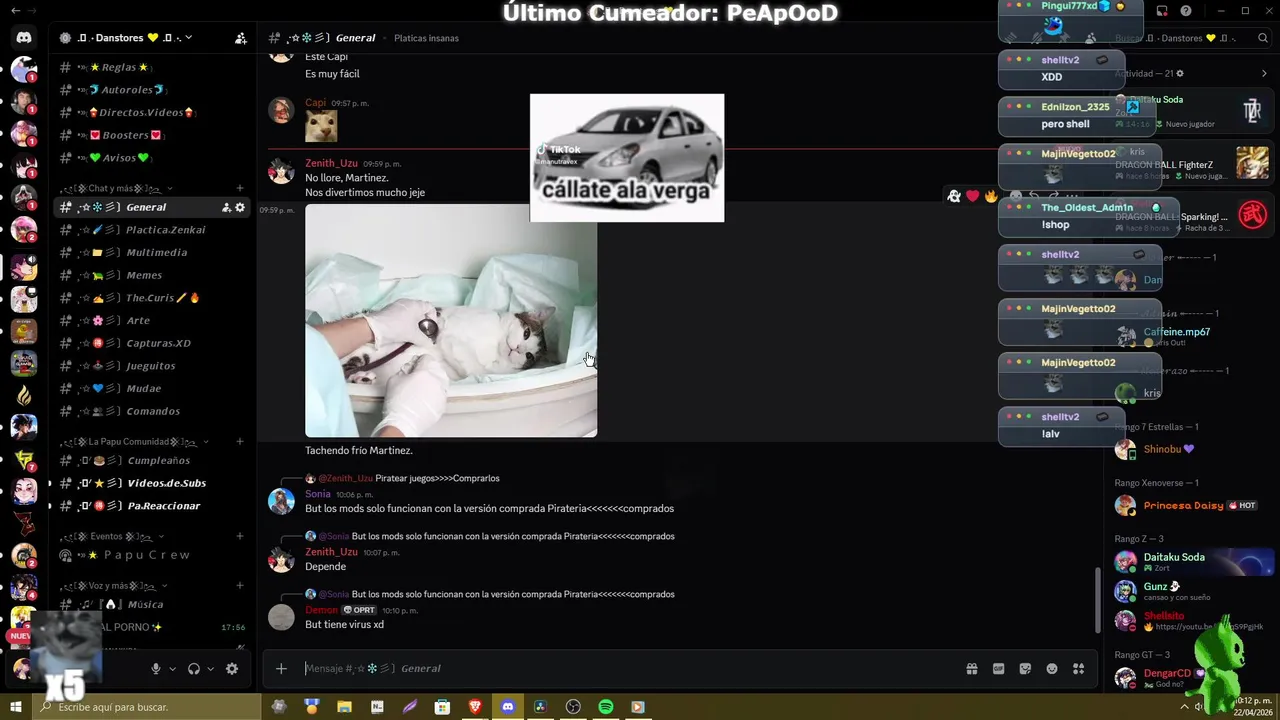Add channel to Voz y más category
The image size is (1280, 720).
pyautogui.click(x=240, y=585)
